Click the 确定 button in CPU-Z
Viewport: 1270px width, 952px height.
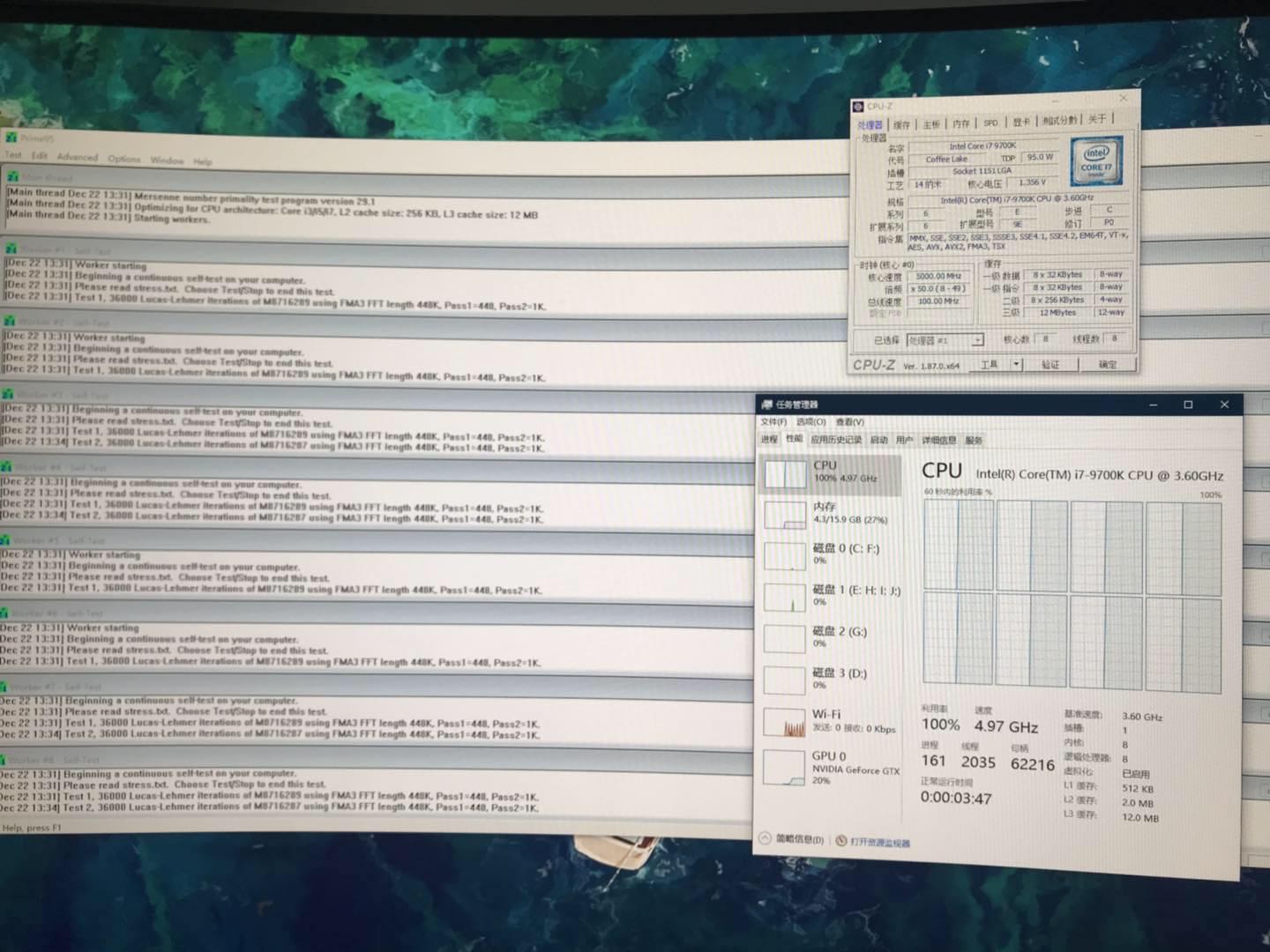(x=1108, y=364)
